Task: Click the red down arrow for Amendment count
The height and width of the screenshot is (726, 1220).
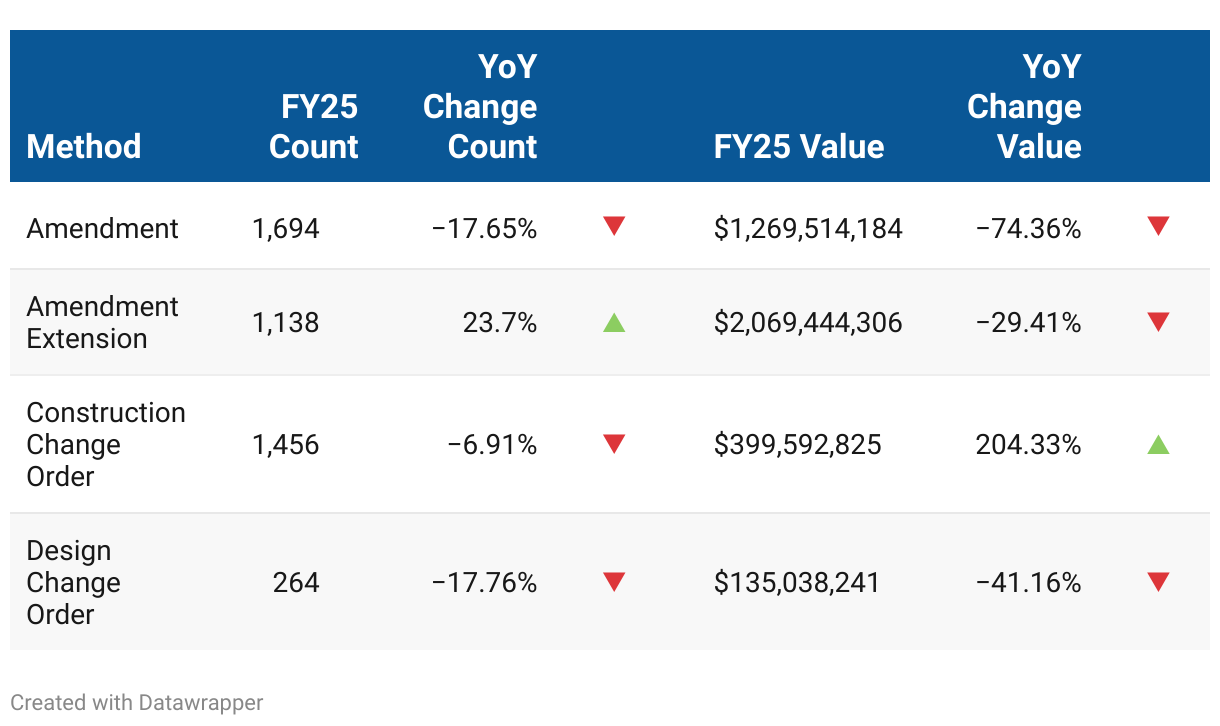Action: coord(614,226)
